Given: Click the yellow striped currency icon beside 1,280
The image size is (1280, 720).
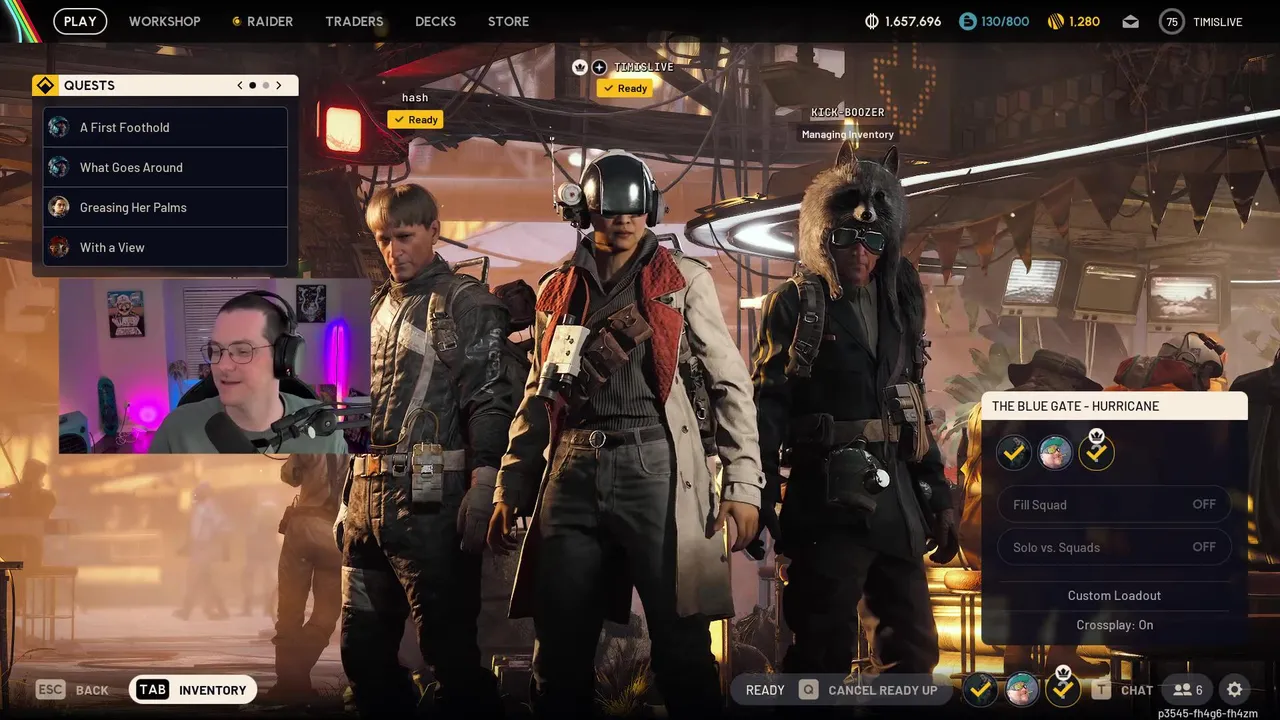Looking at the screenshot, I should (x=1056, y=21).
